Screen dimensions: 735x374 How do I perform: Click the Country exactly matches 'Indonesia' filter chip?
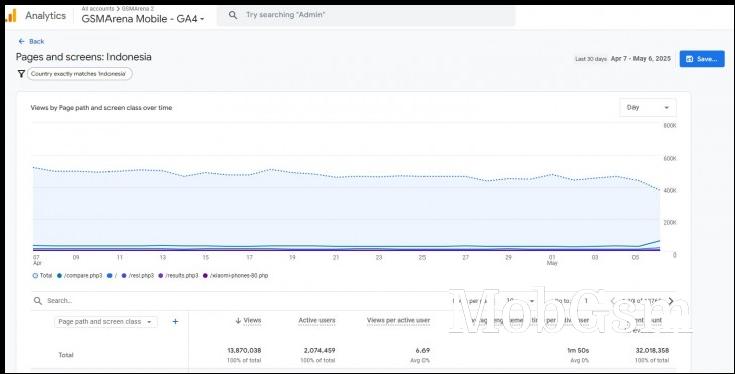(x=79, y=74)
